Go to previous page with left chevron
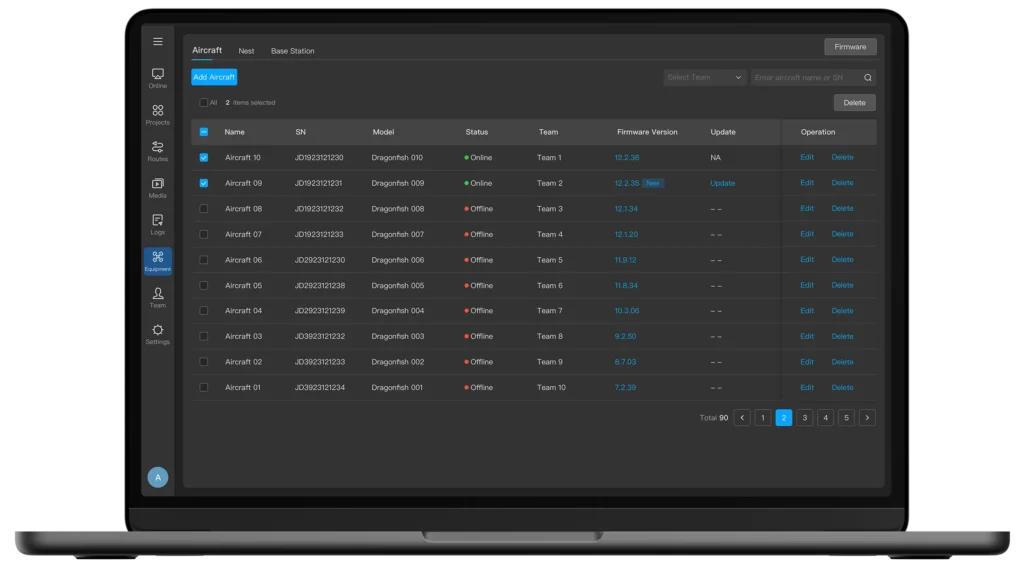 [x=742, y=418]
